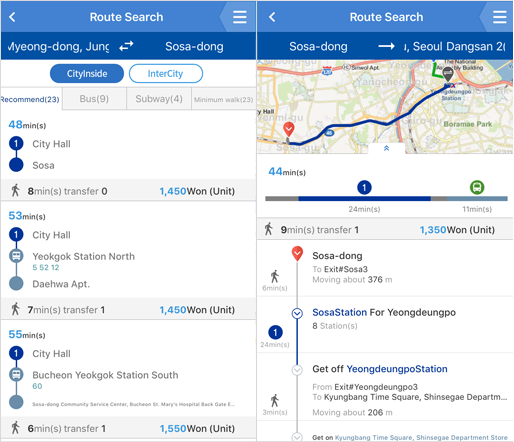The height and width of the screenshot is (442, 514).
Task: Tap subway line 1 icon above progress bar
Action: click(x=364, y=187)
